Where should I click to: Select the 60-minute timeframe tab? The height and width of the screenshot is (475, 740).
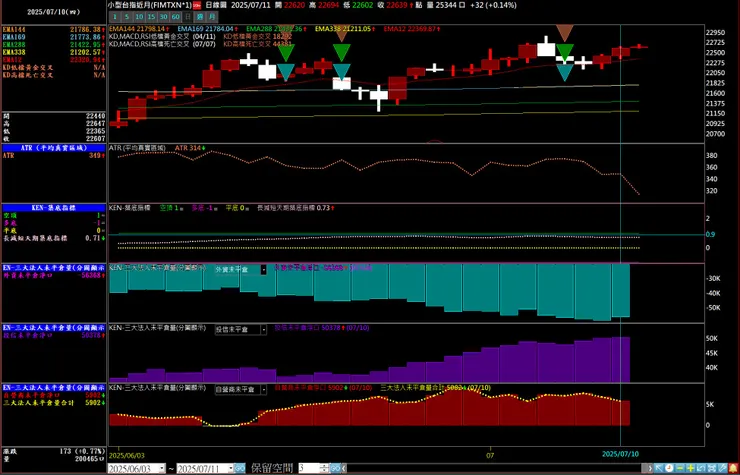pyautogui.click(x=176, y=17)
